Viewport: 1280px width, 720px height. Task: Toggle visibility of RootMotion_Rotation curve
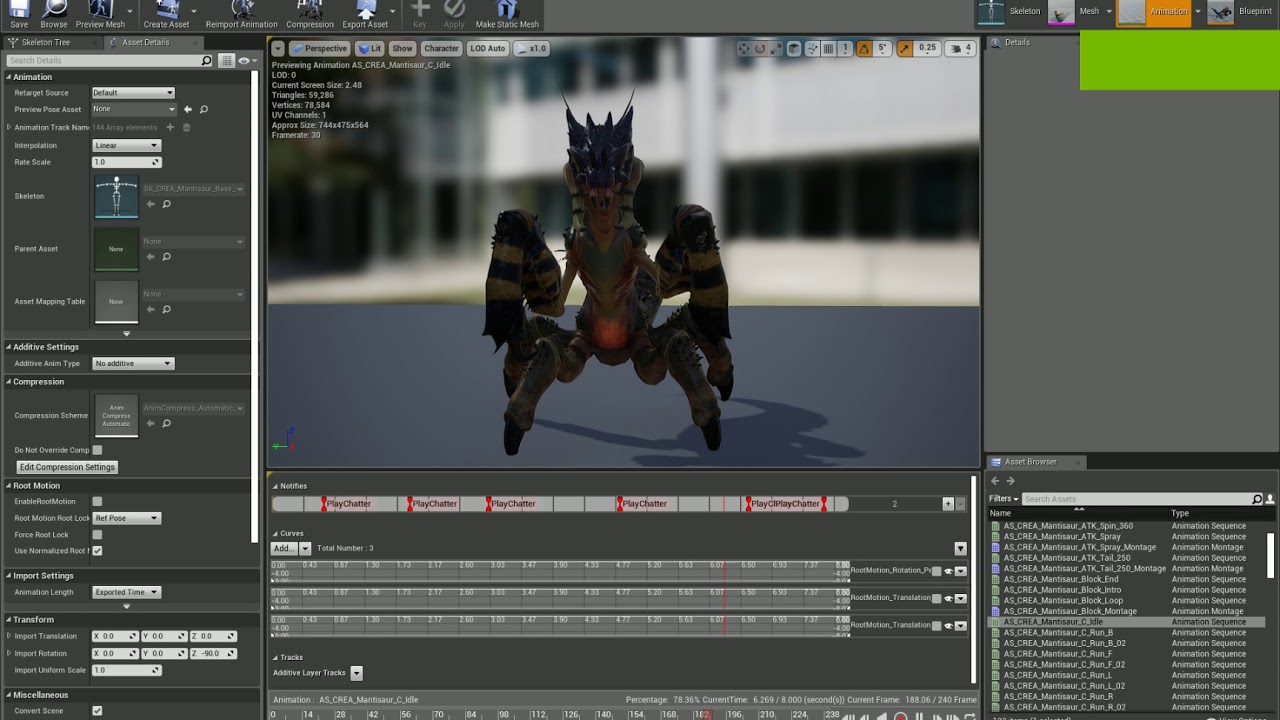pos(948,571)
